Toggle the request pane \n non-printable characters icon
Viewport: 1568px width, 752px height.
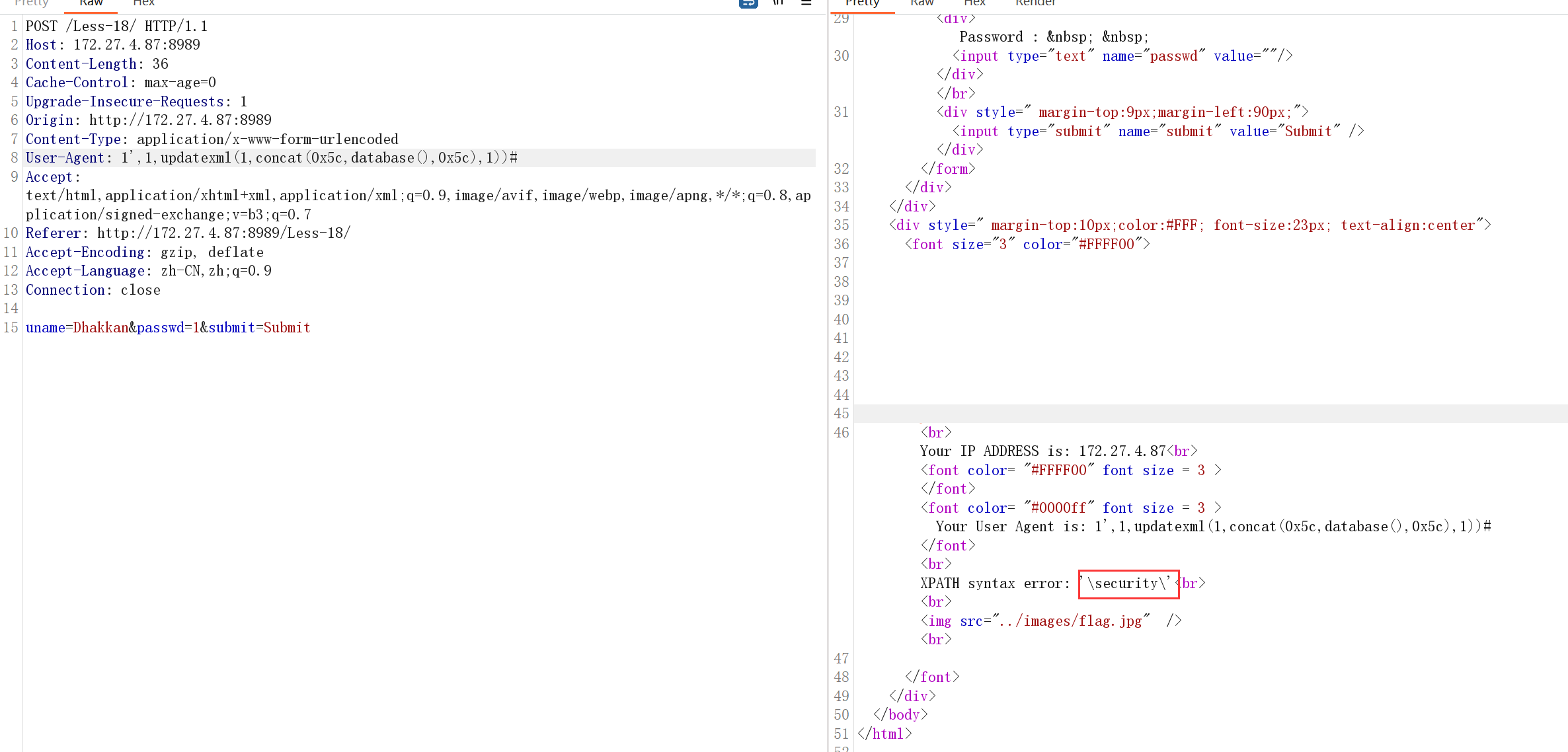coord(778,3)
